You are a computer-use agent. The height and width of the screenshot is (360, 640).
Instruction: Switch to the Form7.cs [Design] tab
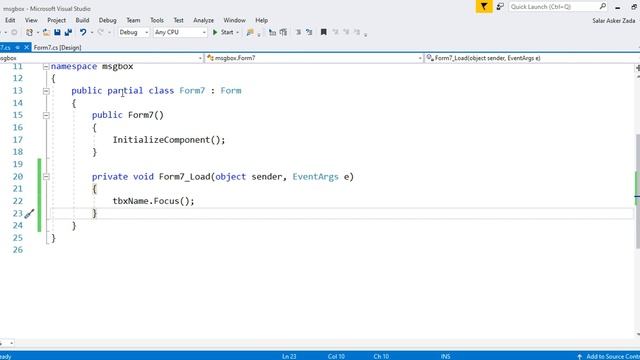(x=57, y=48)
